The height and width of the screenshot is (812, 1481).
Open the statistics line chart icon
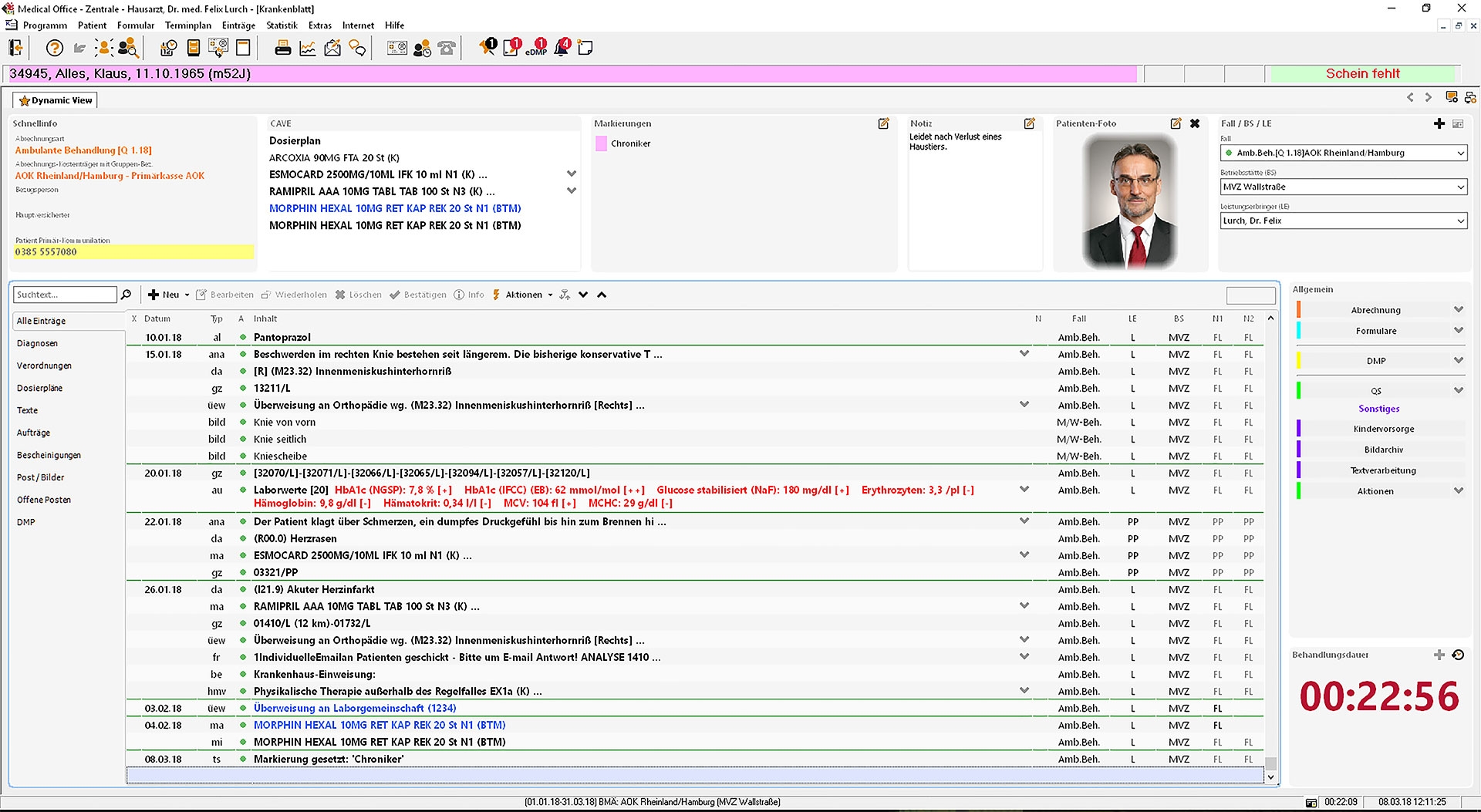click(x=308, y=49)
